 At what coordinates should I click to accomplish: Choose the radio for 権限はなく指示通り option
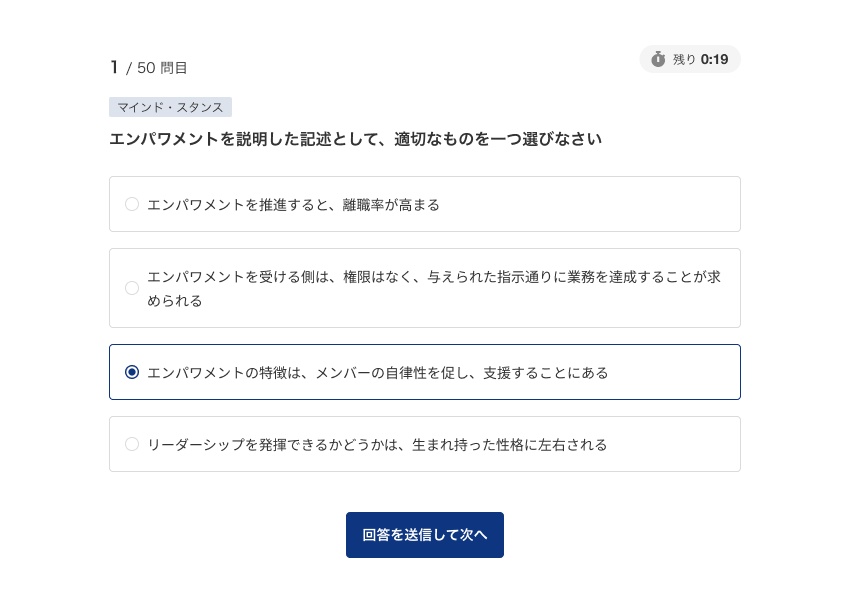tap(132, 288)
